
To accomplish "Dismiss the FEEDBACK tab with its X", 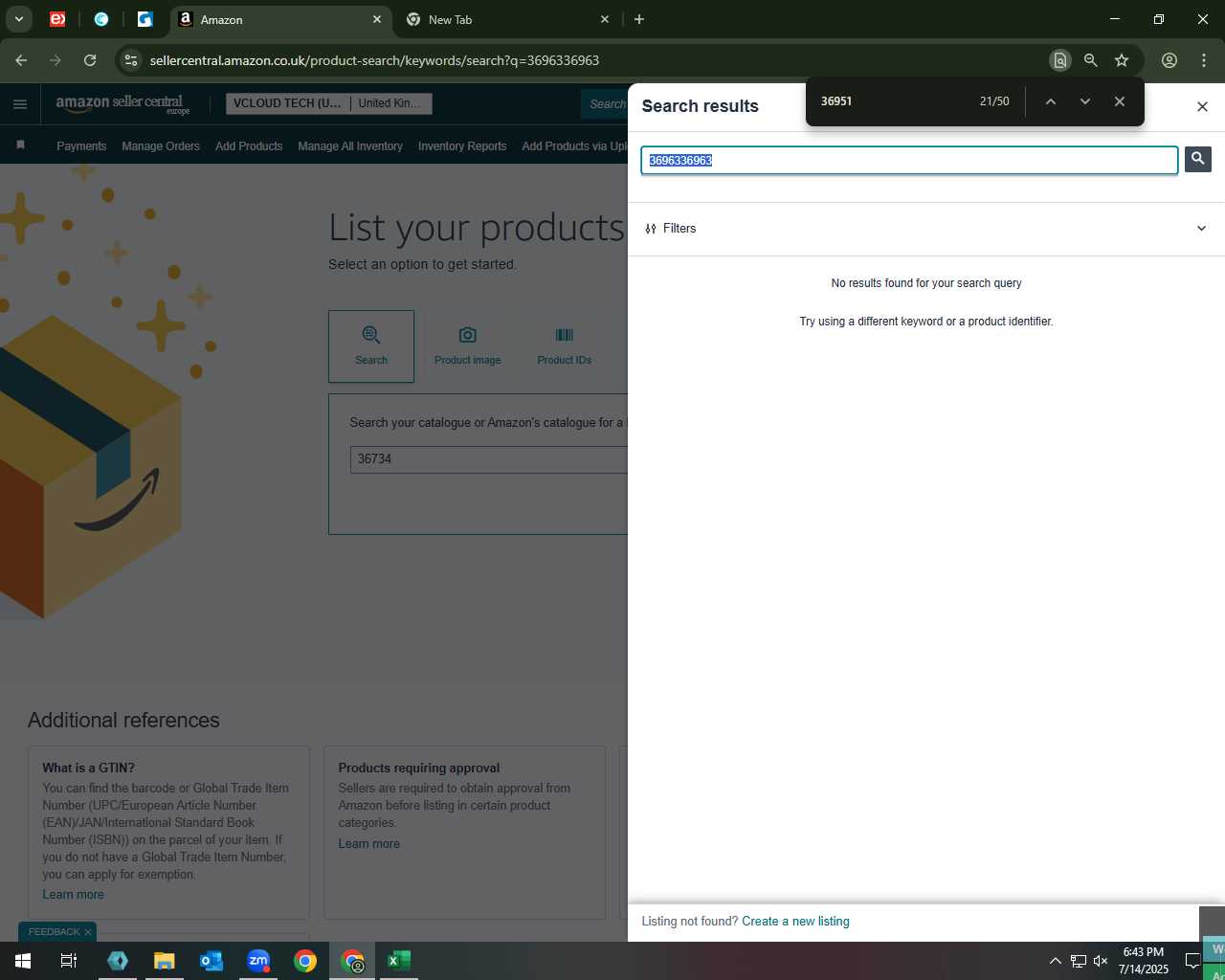I will [88, 932].
